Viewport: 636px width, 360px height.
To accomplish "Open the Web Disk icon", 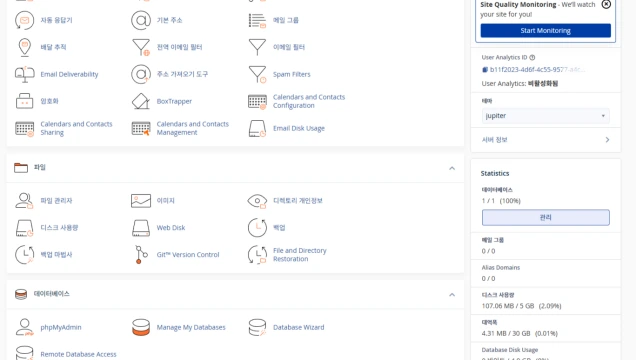I will (141, 228).
